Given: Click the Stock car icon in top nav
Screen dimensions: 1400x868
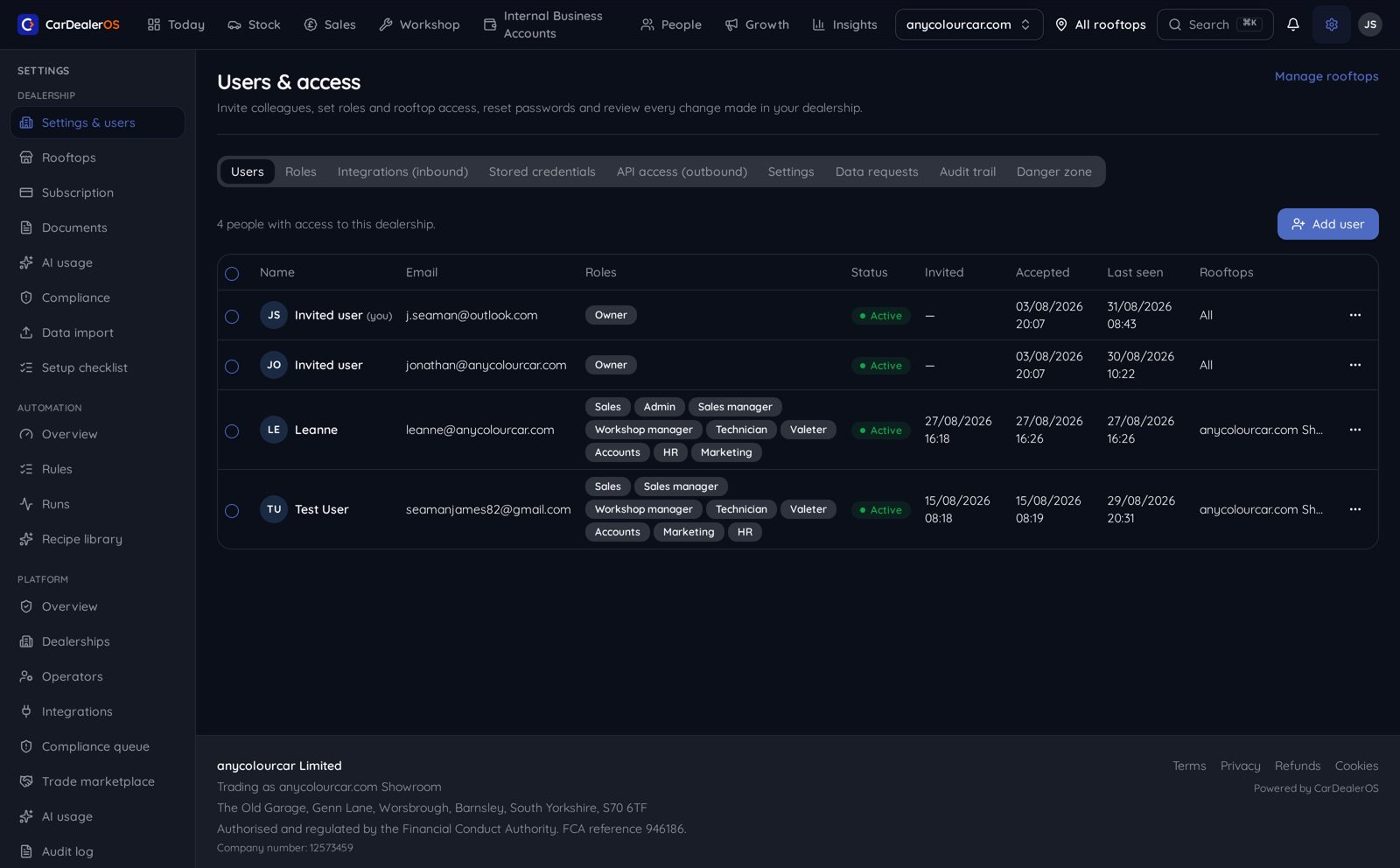Looking at the screenshot, I should click(234, 24).
